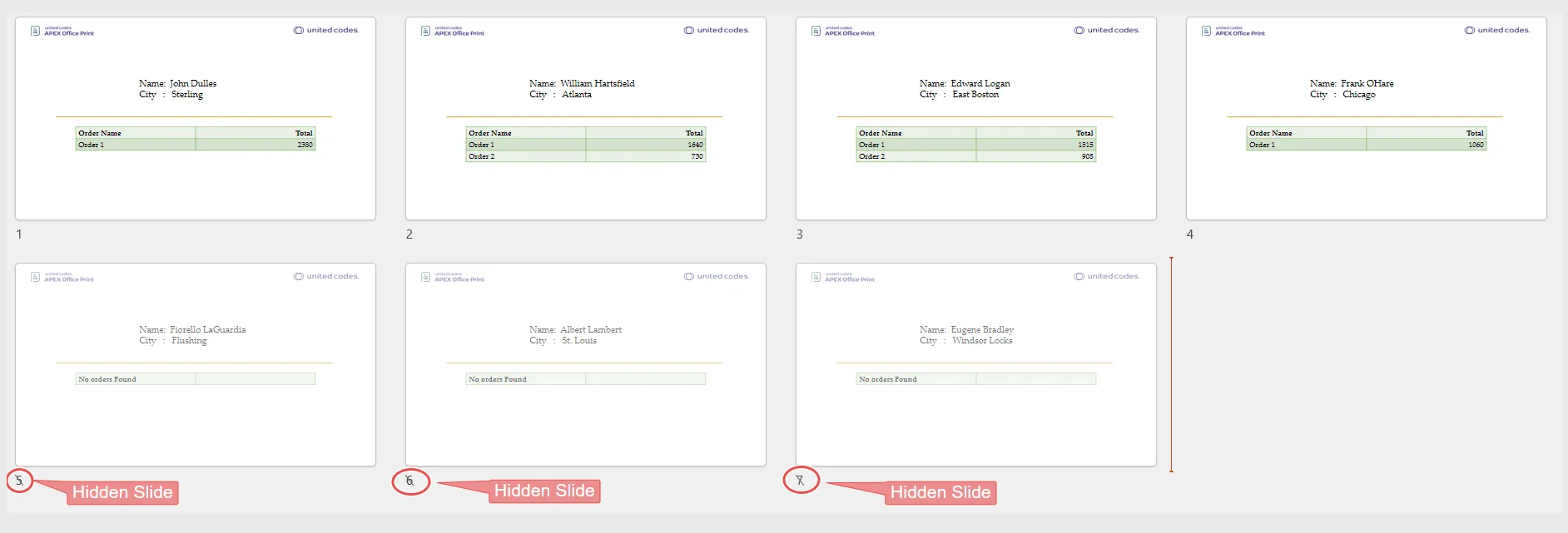The height and width of the screenshot is (533, 1568).
Task: Select the hidden Eugene Bradley slide thumbnail
Action: [976, 364]
